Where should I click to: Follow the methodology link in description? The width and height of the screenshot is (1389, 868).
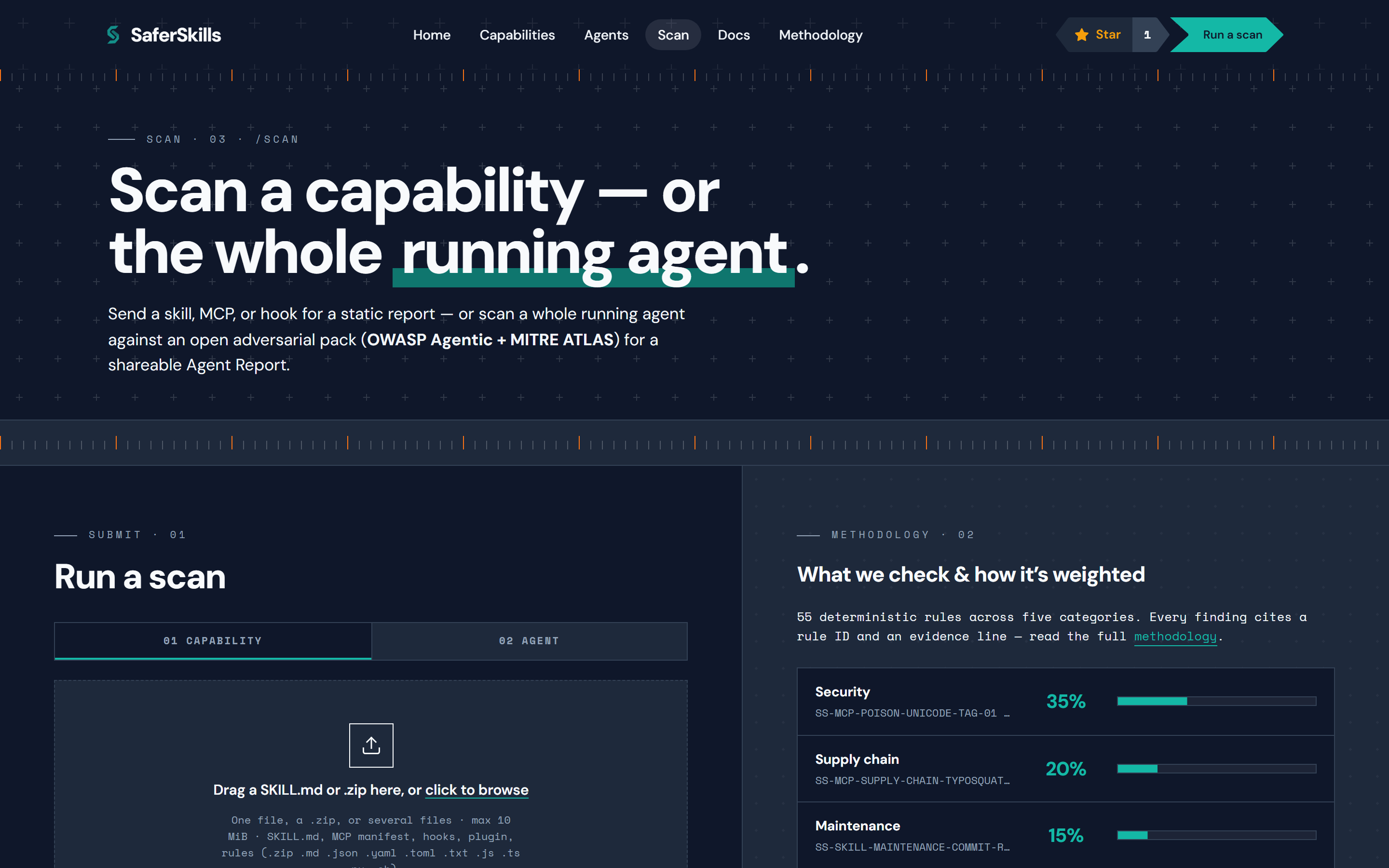1175,636
